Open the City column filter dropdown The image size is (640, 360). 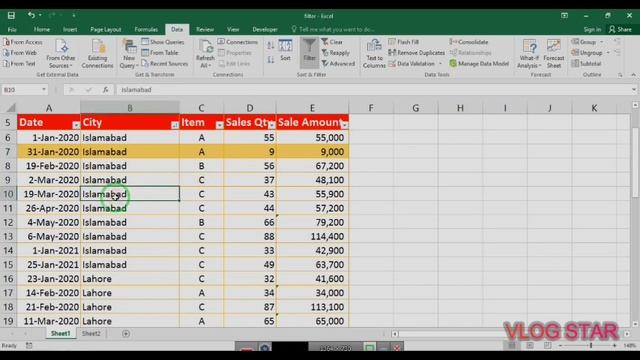click(175, 125)
